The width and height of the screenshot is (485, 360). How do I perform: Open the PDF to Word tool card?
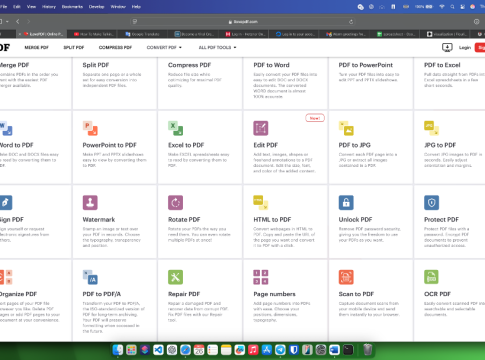click(285, 83)
